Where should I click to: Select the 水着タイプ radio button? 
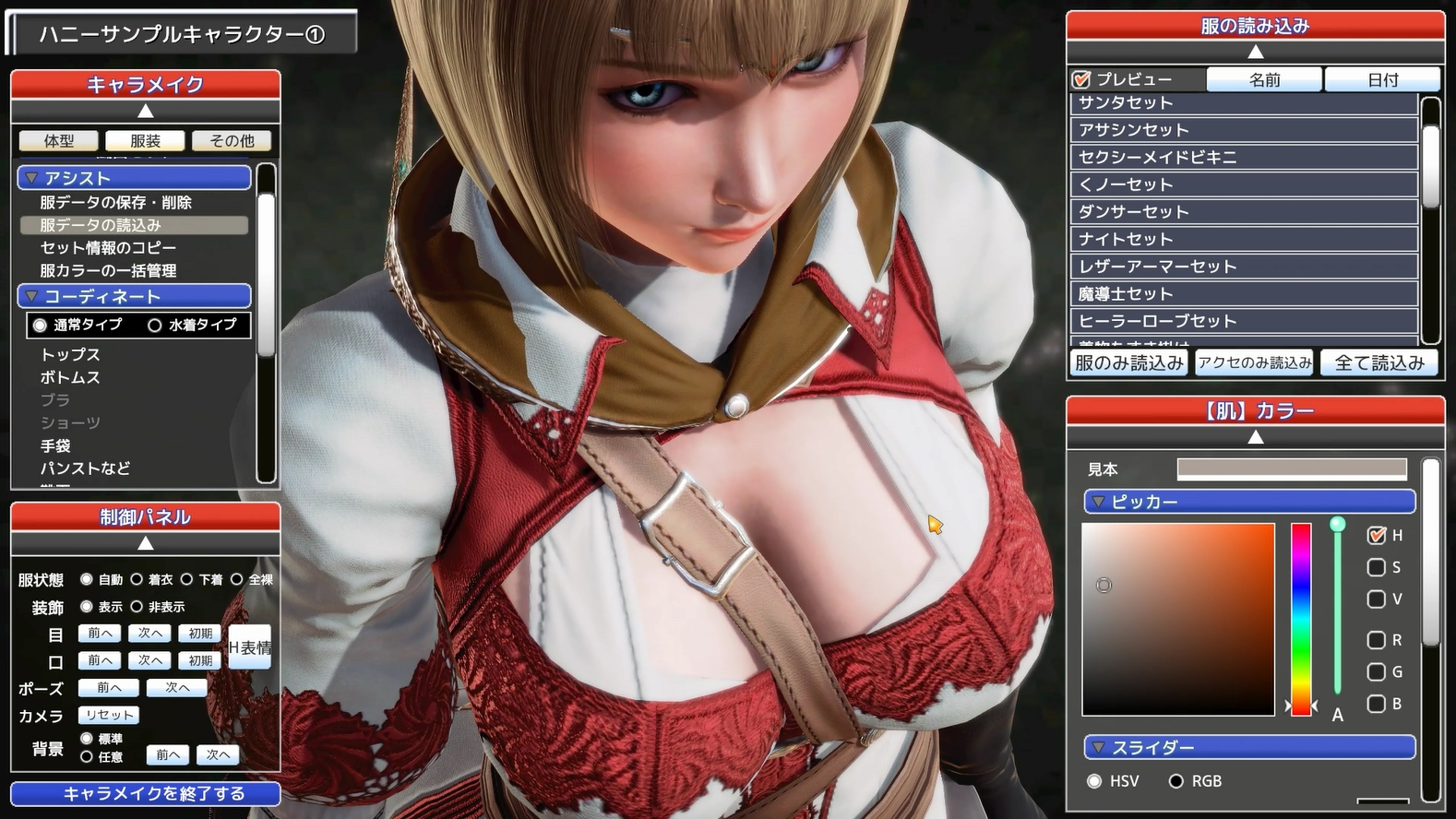[155, 326]
